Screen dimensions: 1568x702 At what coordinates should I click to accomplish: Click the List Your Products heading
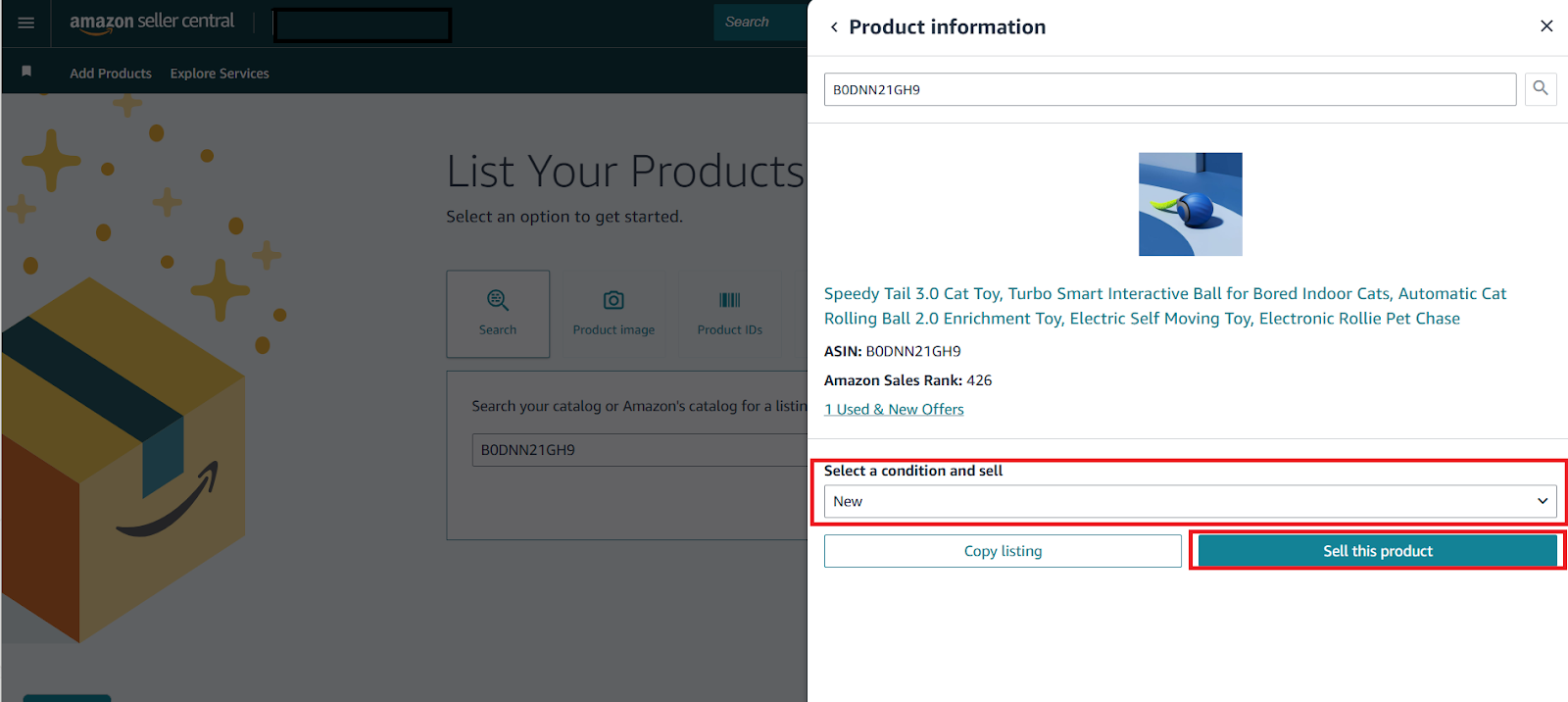(625, 172)
